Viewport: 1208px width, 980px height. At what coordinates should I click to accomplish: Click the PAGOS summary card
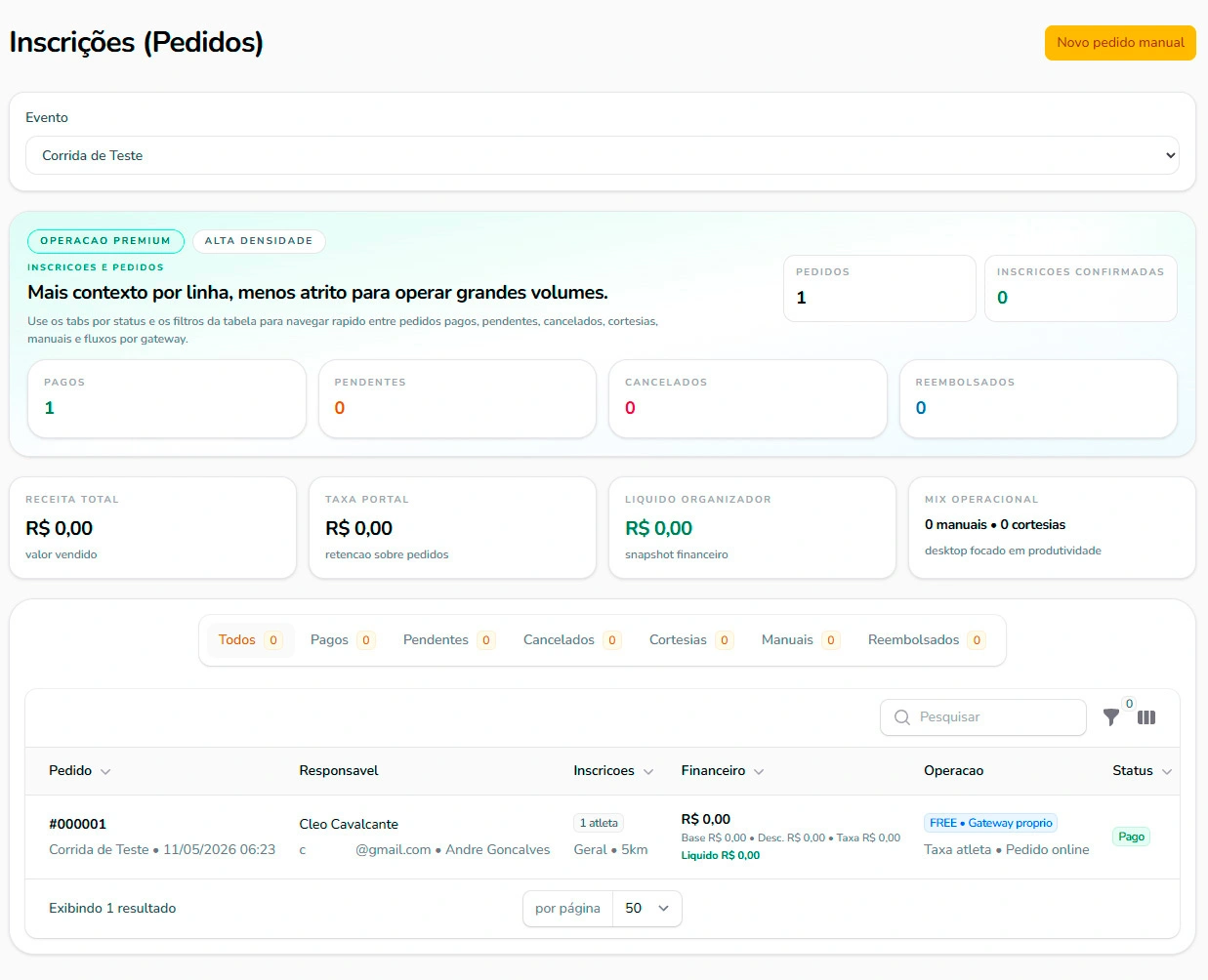[167, 398]
